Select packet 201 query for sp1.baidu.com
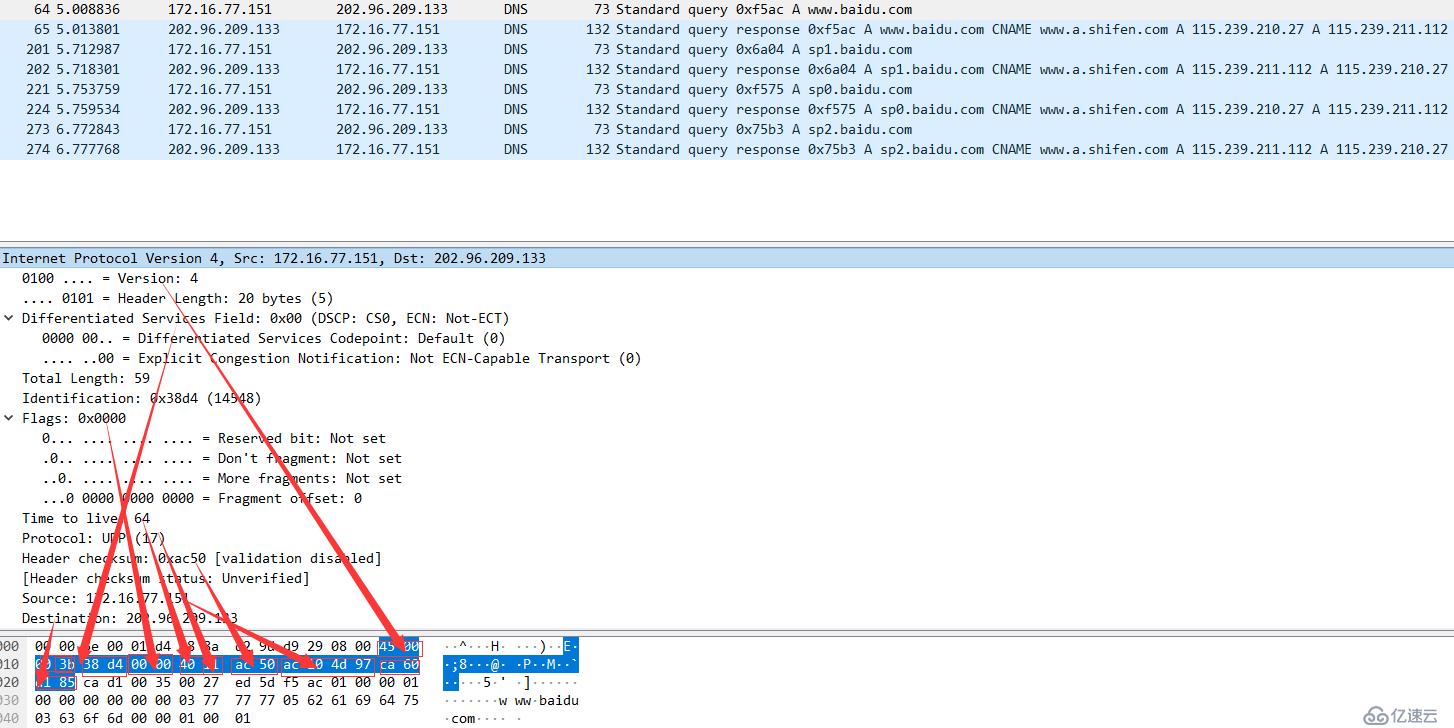 [x=727, y=49]
